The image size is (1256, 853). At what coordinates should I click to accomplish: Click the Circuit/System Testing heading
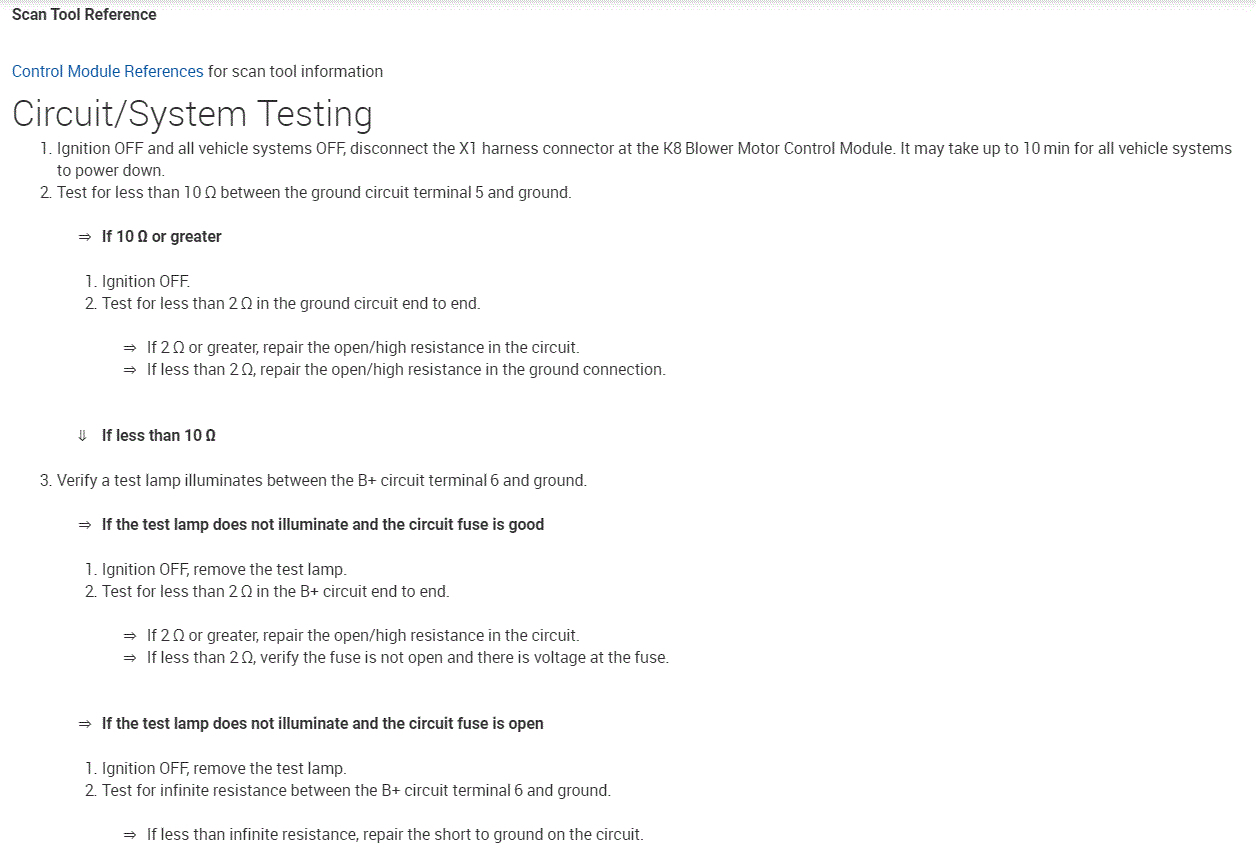[x=192, y=113]
